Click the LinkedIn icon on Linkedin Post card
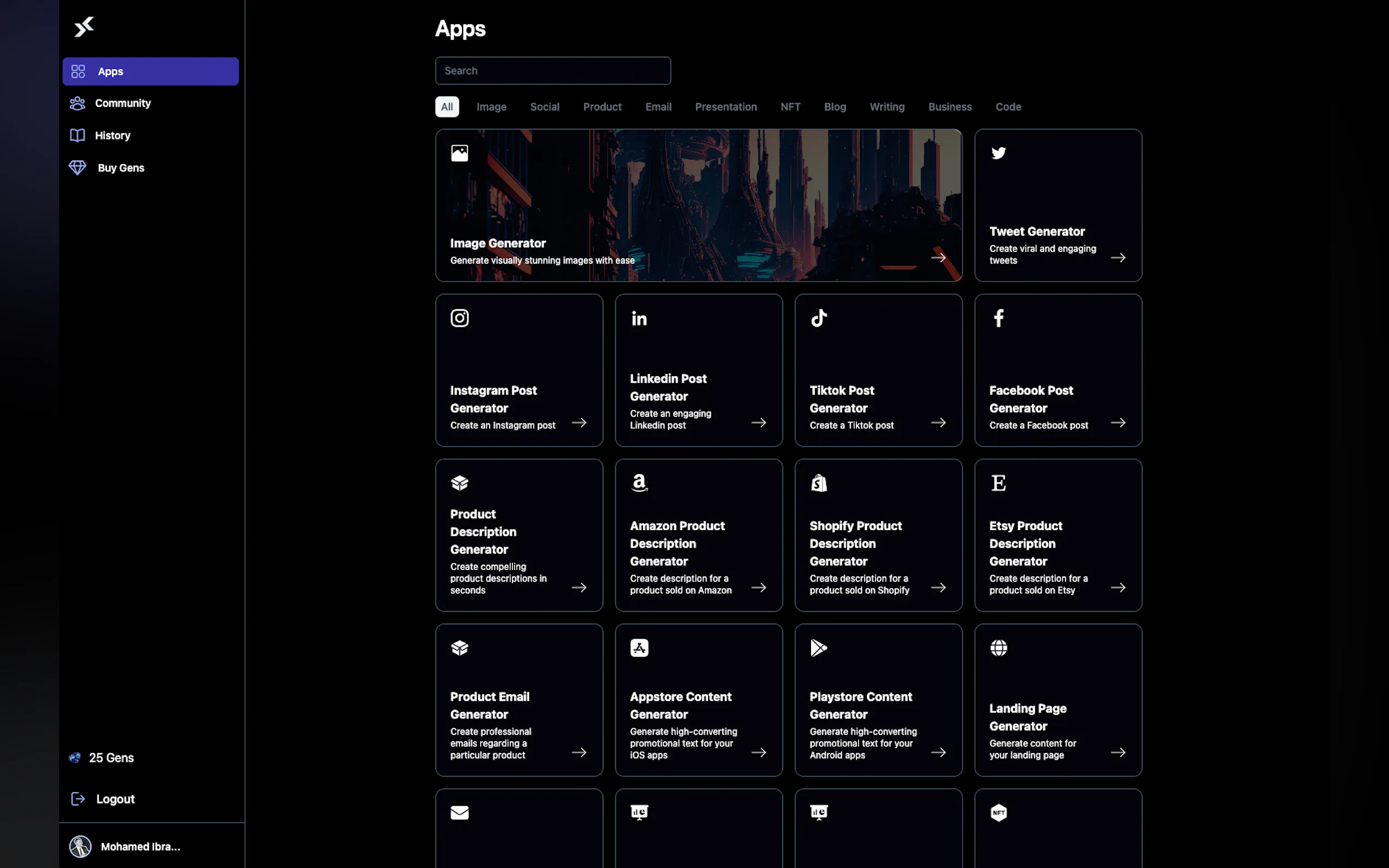 click(x=639, y=318)
